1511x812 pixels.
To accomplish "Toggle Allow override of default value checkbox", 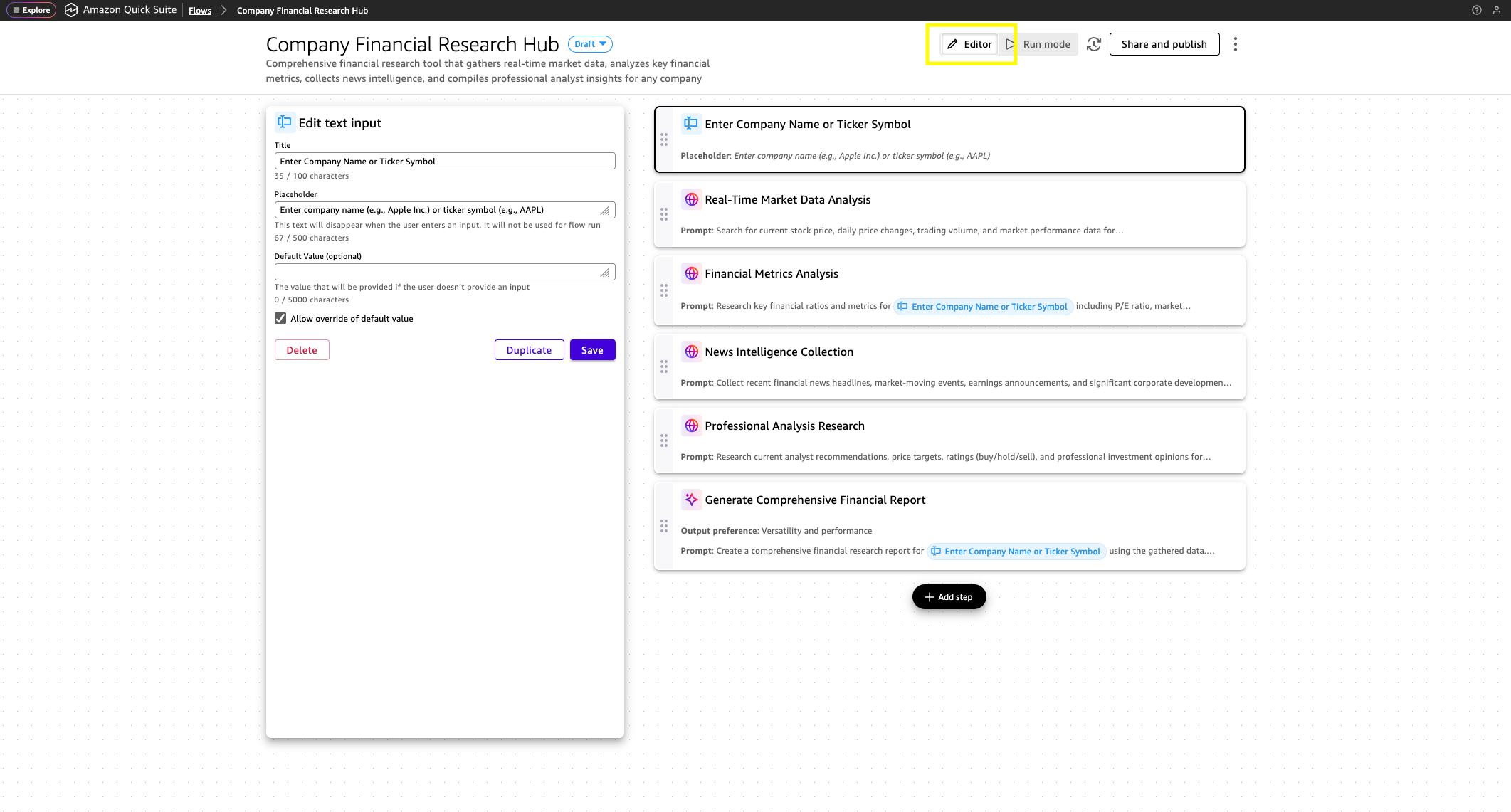I will coord(280,318).
